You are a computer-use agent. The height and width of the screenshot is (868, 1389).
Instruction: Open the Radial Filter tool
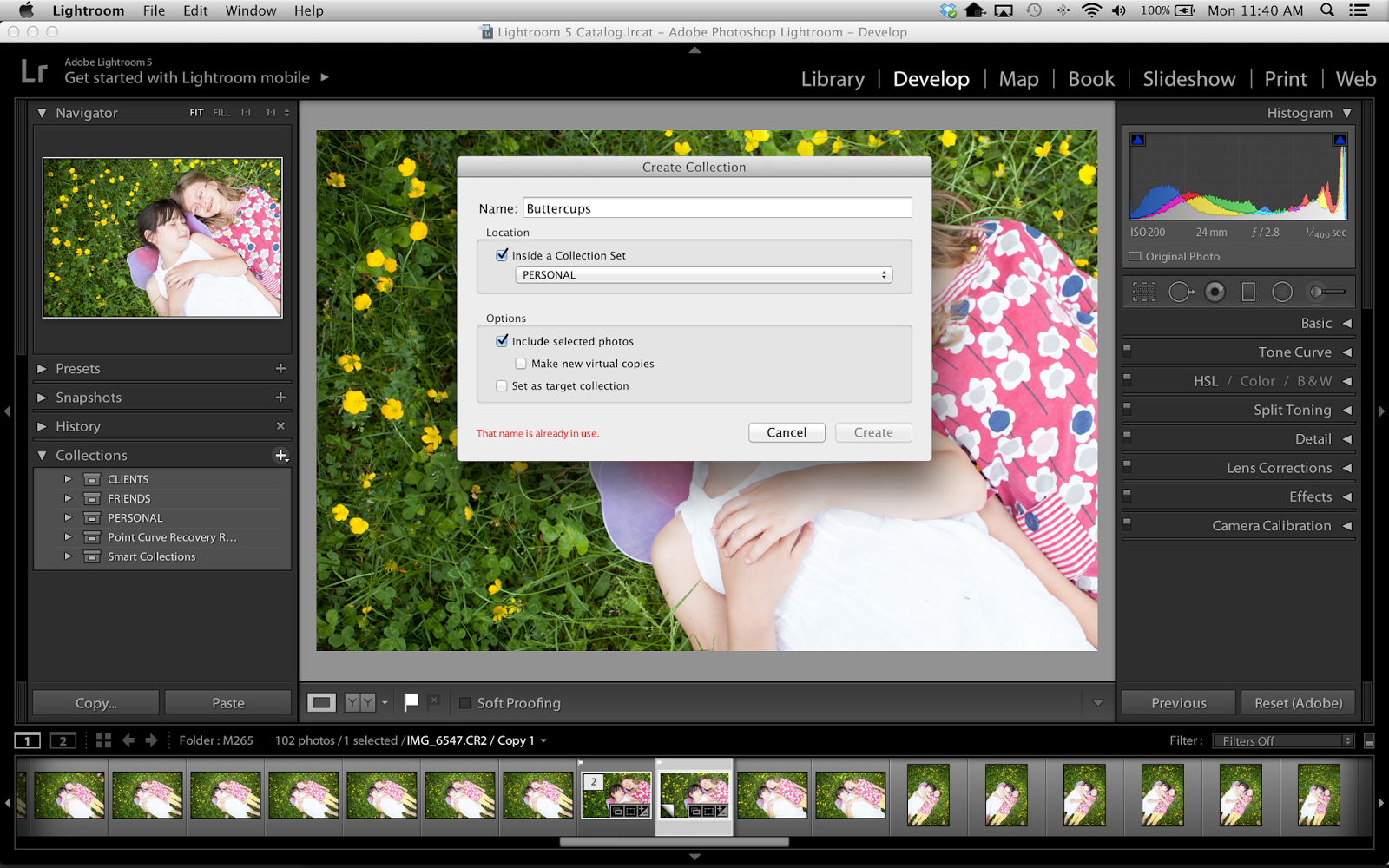pos(1282,292)
